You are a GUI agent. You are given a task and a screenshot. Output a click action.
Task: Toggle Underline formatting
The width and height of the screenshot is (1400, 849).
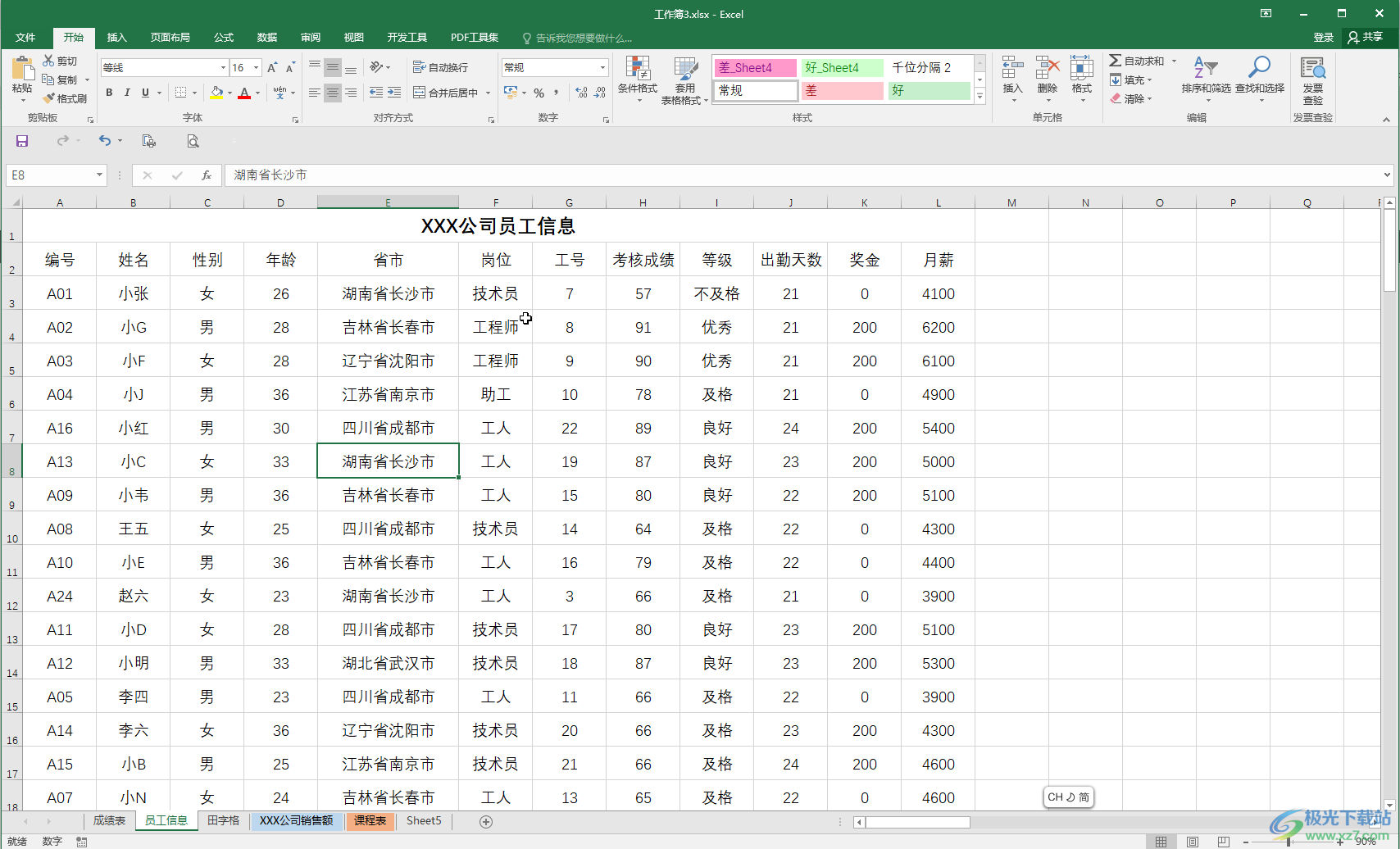point(146,93)
